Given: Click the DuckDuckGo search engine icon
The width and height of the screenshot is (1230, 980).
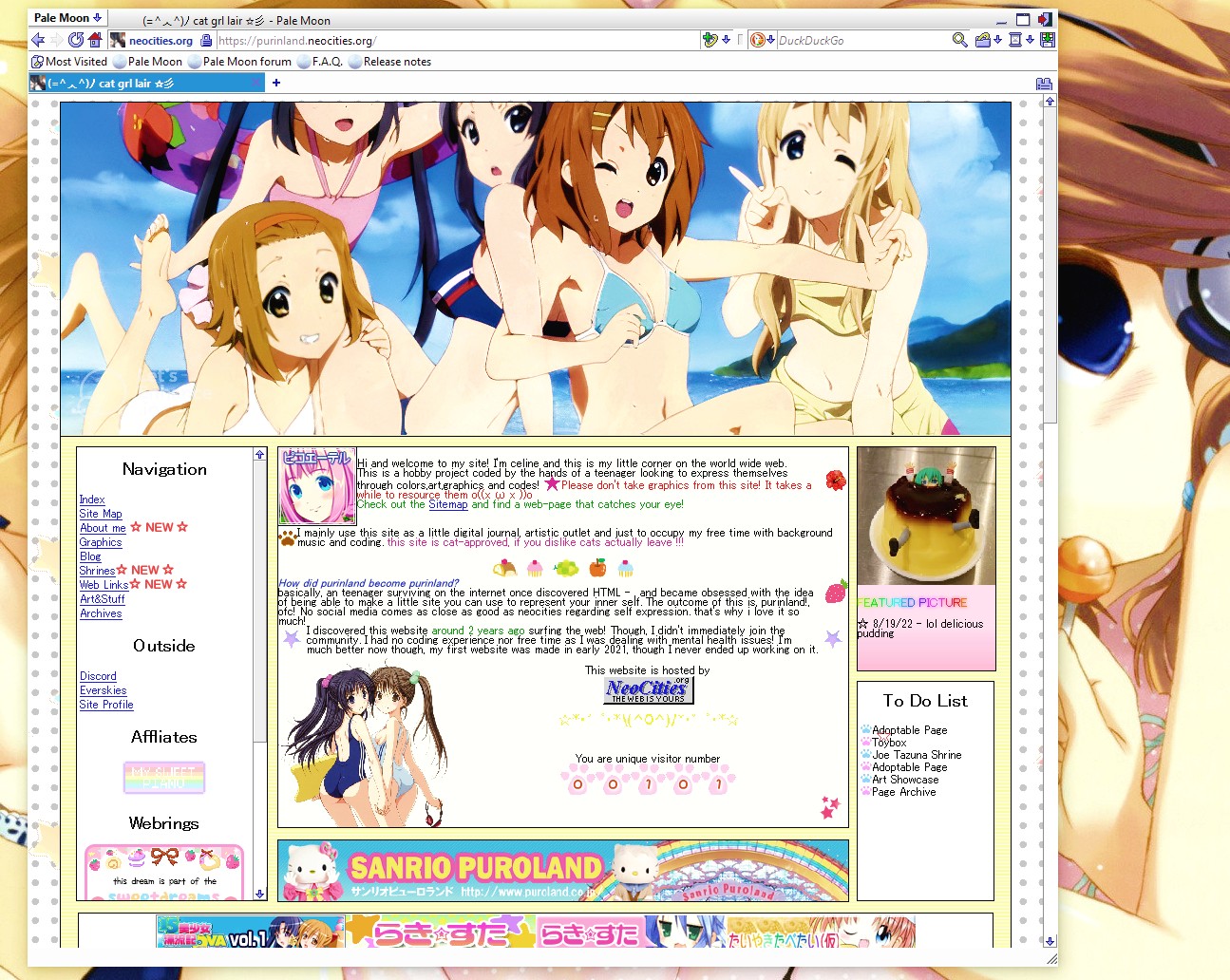Looking at the screenshot, I should (x=757, y=40).
